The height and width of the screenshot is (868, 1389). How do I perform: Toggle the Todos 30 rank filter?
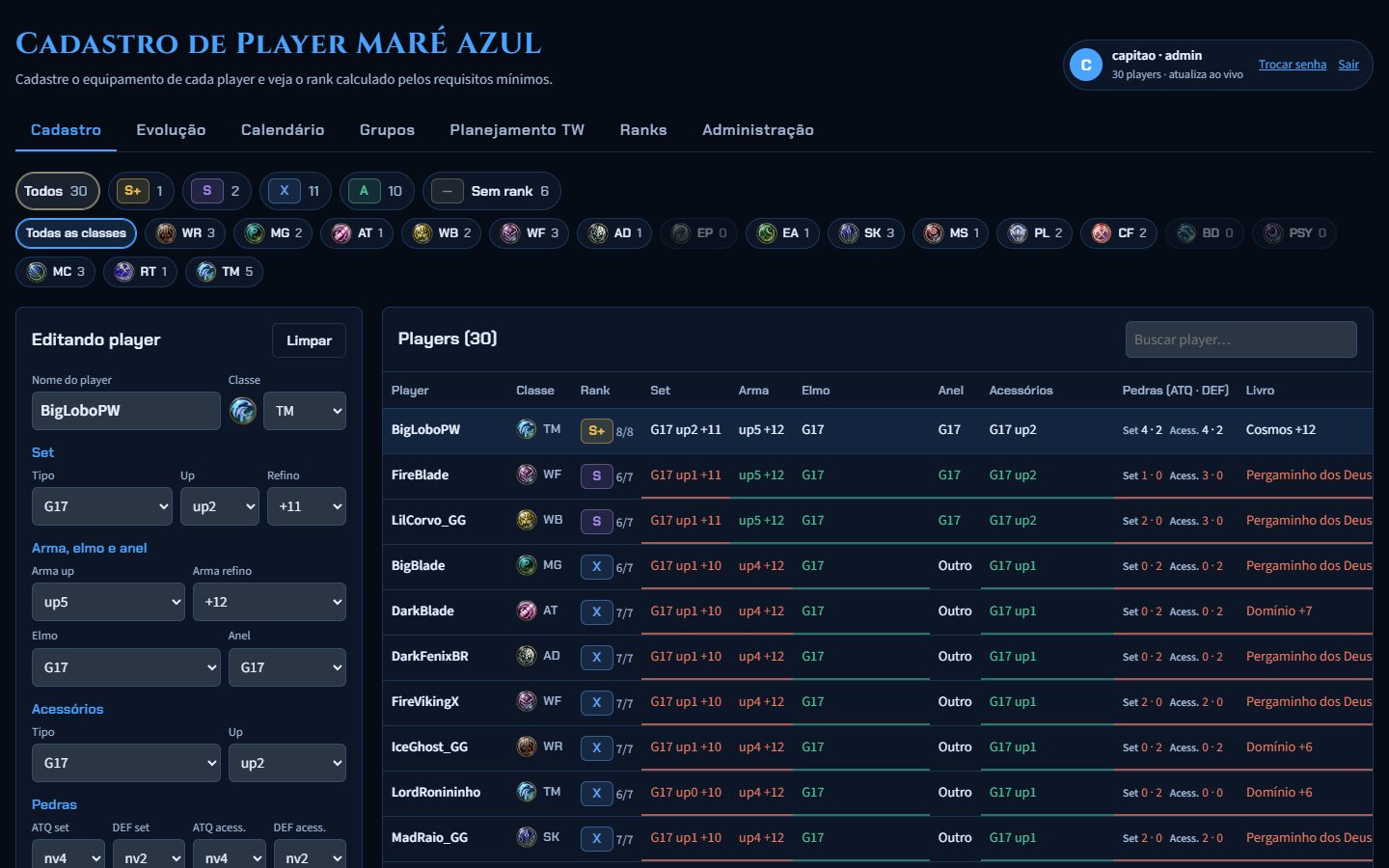click(58, 191)
